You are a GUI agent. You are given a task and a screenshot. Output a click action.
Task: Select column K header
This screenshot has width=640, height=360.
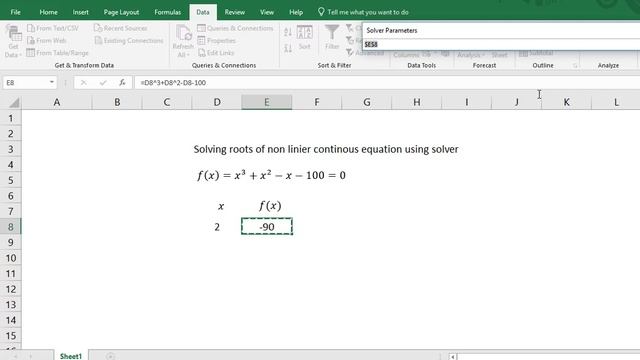[x=567, y=102]
